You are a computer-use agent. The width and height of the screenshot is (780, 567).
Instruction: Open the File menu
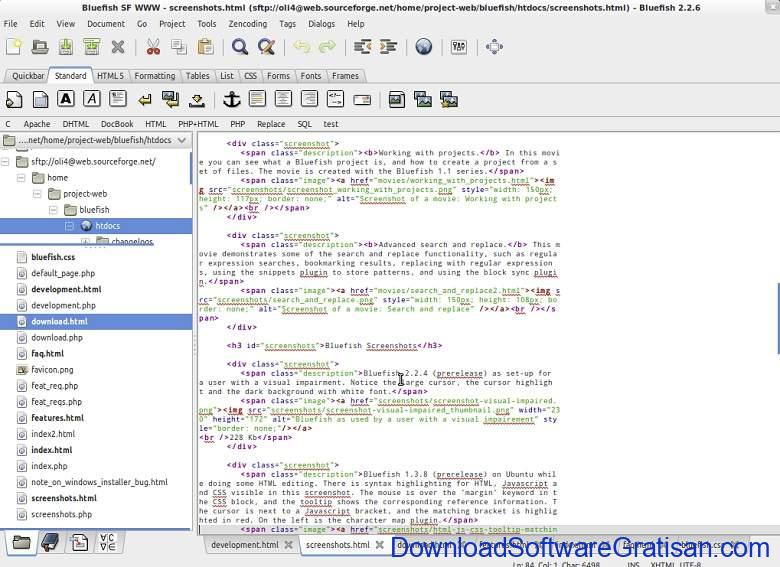click(x=10, y=24)
